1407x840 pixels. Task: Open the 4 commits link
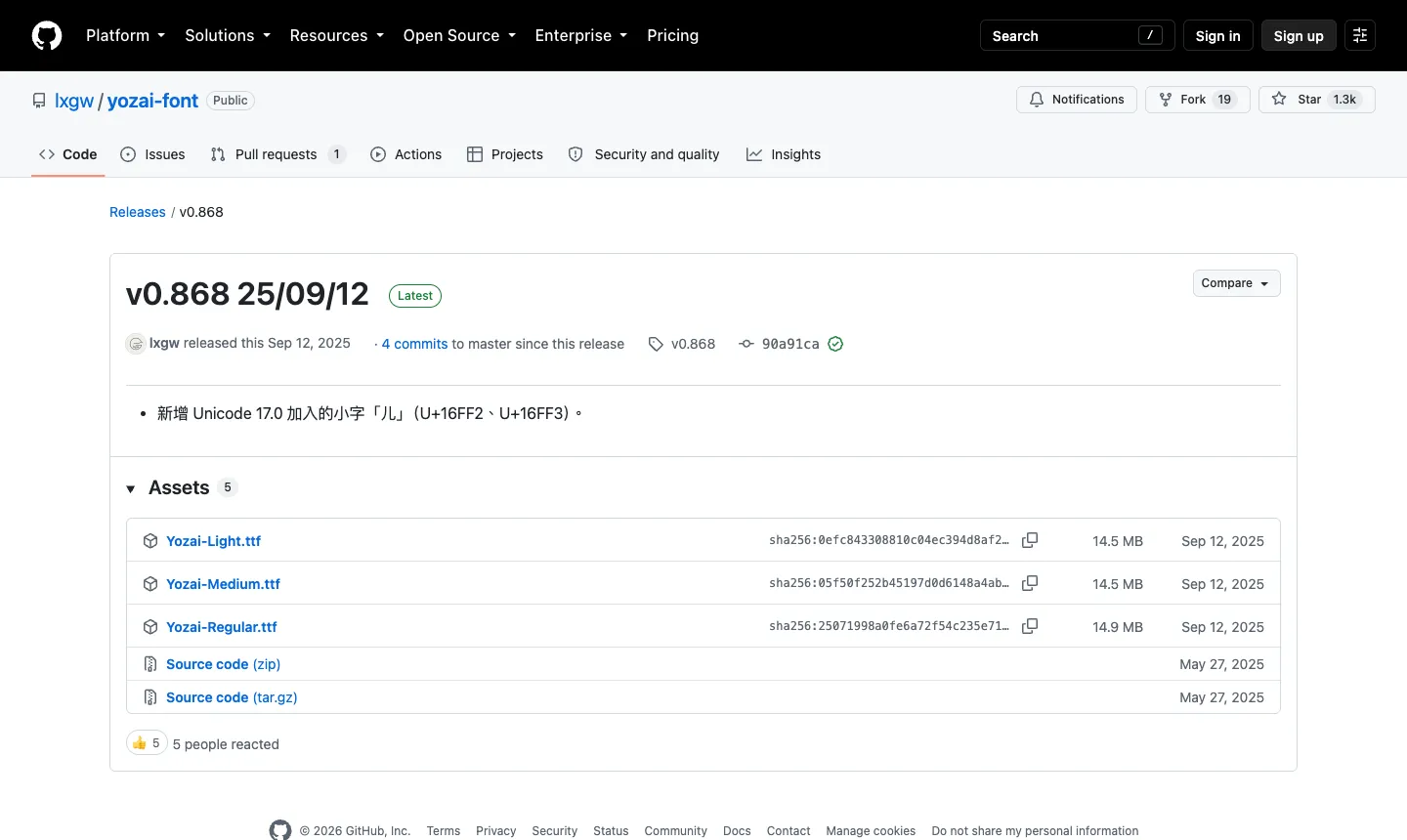pos(414,344)
